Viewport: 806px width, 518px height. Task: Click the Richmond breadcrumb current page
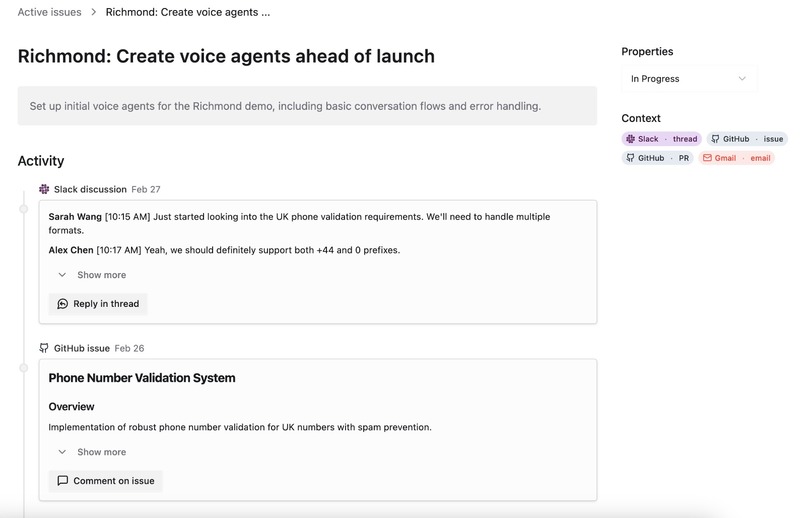(x=188, y=12)
